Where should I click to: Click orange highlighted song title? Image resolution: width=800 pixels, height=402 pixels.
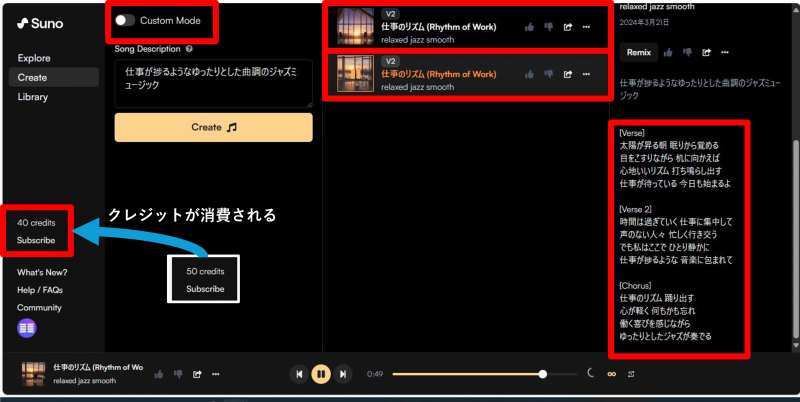coord(438,74)
